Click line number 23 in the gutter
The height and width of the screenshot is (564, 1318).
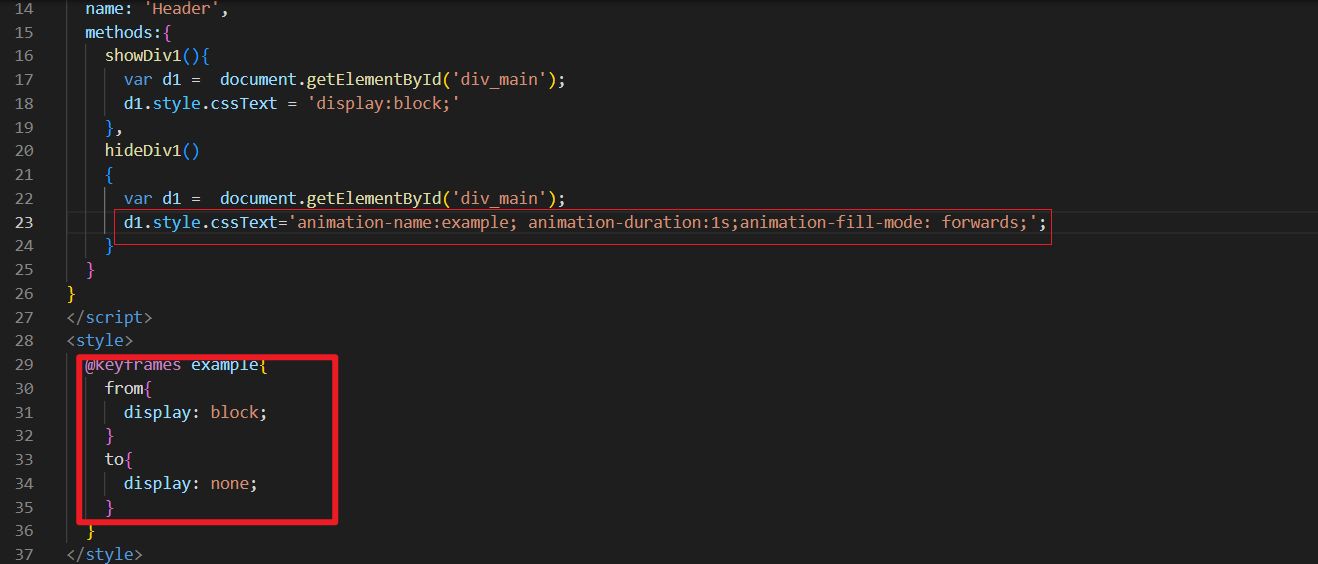[24, 222]
